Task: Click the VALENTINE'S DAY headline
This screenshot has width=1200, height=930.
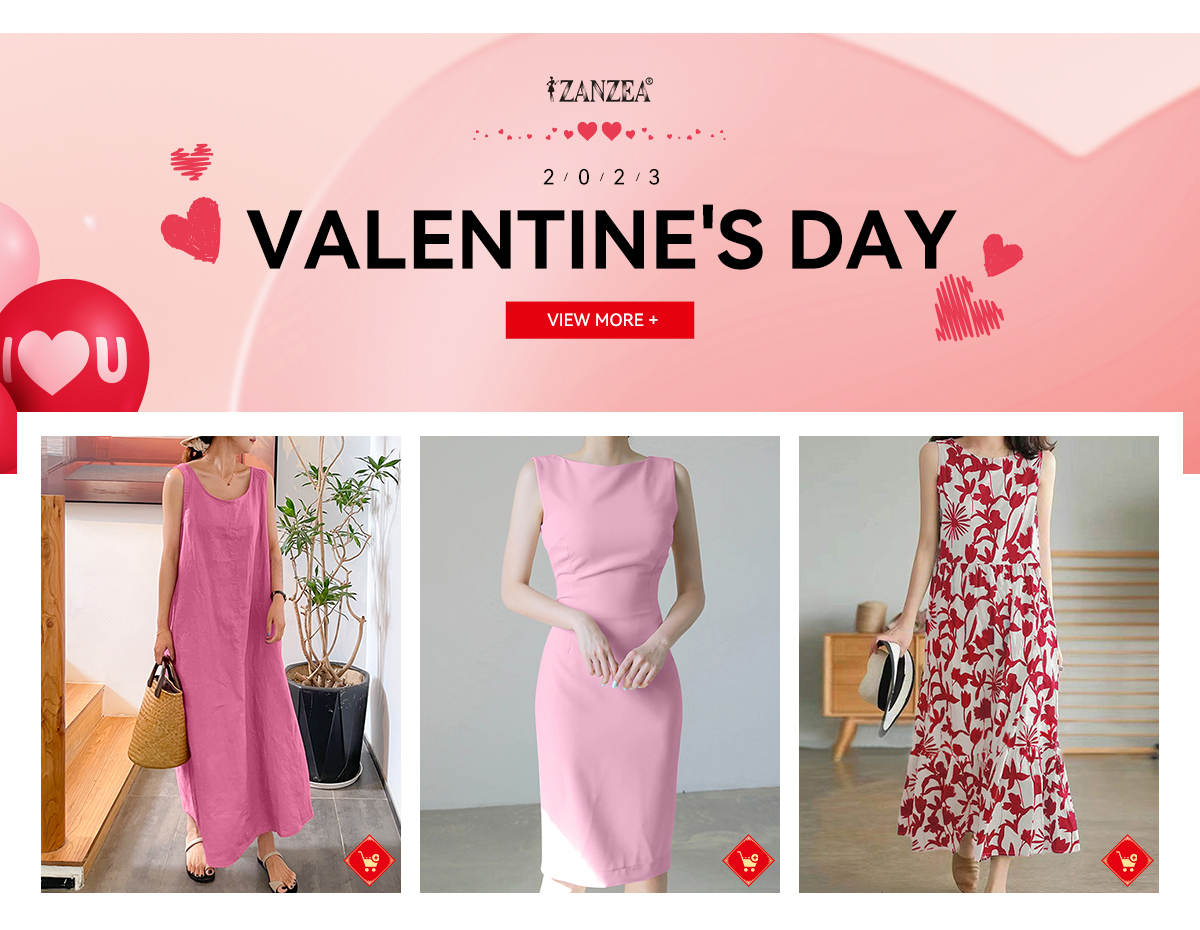Action: [602, 239]
